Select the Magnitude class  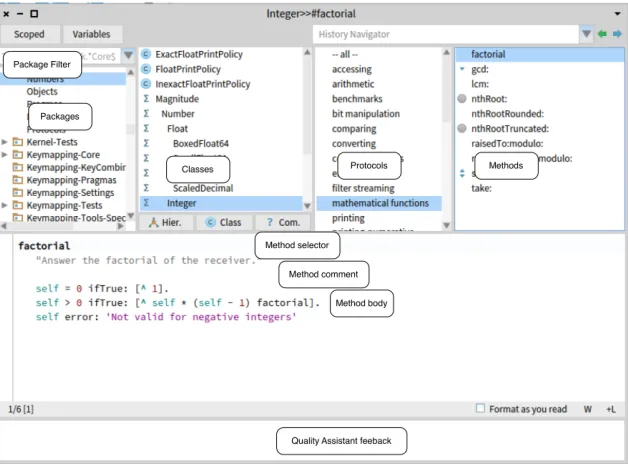click(177, 98)
